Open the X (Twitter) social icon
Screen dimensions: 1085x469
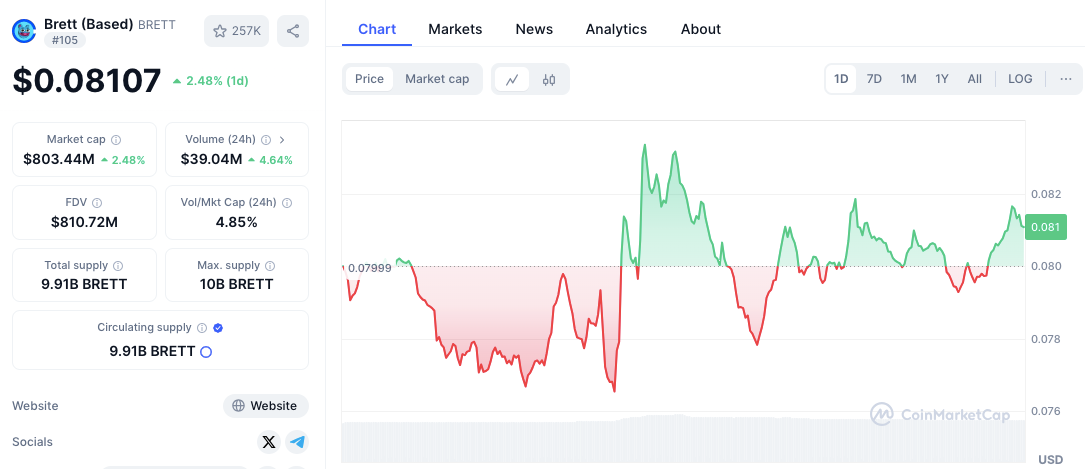pyautogui.click(x=269, y=441)
